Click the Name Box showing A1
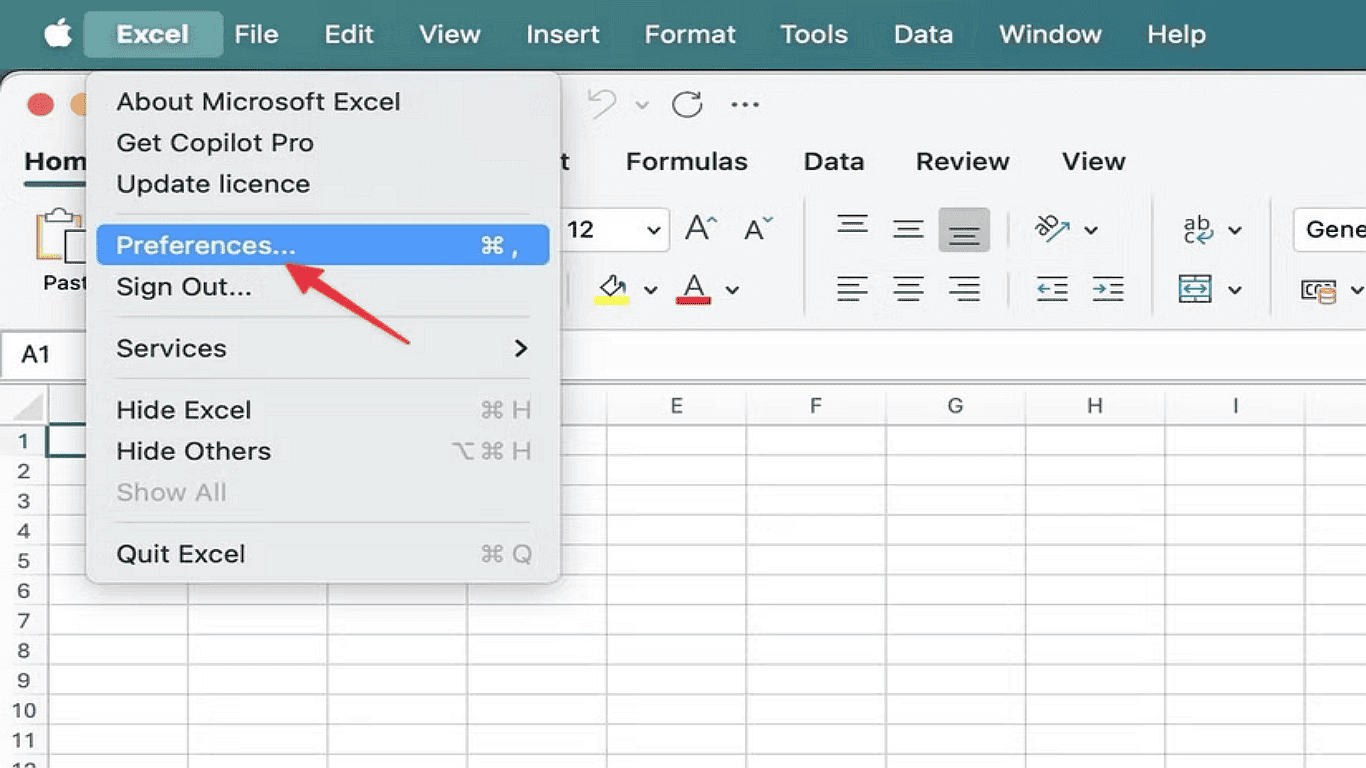The height and width of the screenshot is (768, 1366). (x=44, y=354)
